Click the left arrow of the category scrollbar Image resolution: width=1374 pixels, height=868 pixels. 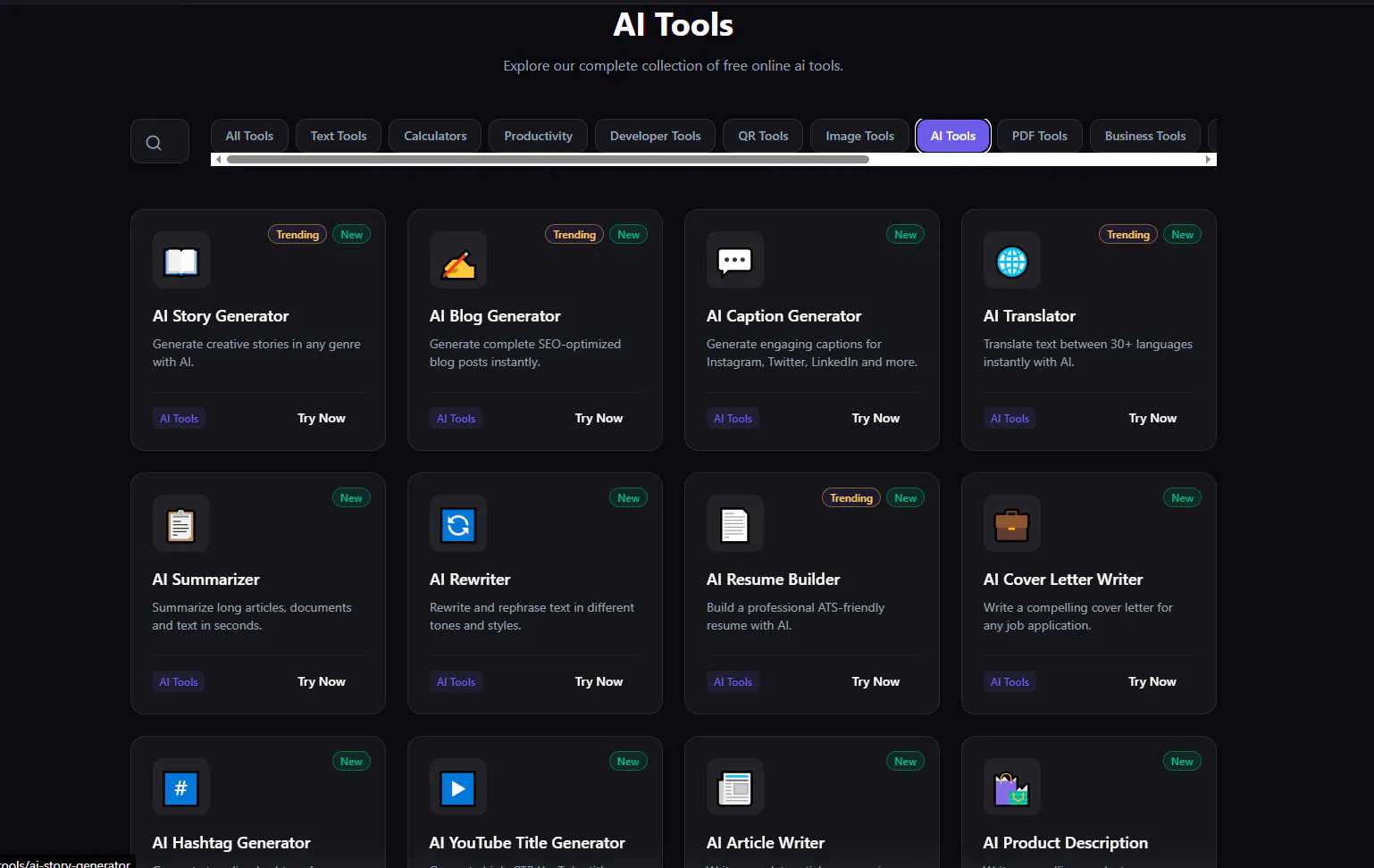tap(218, 159)
